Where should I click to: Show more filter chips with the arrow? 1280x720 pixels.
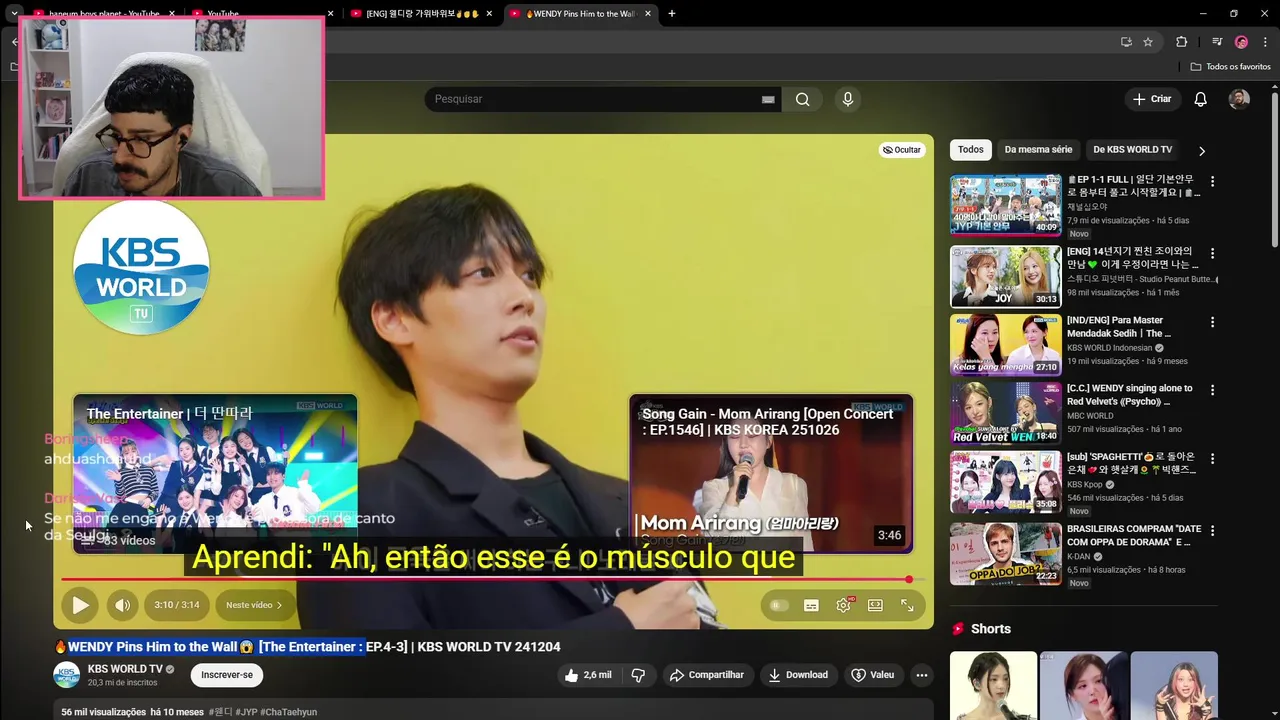1202,151
